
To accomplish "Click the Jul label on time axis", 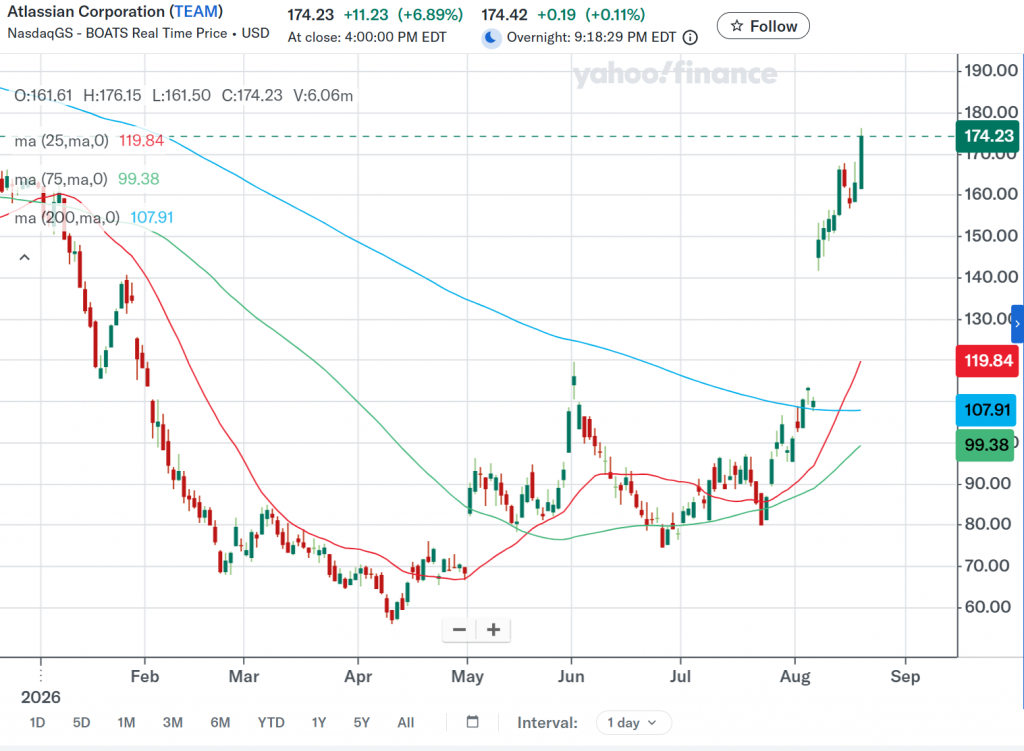I will pyautogui.click(x=680, y=677).
